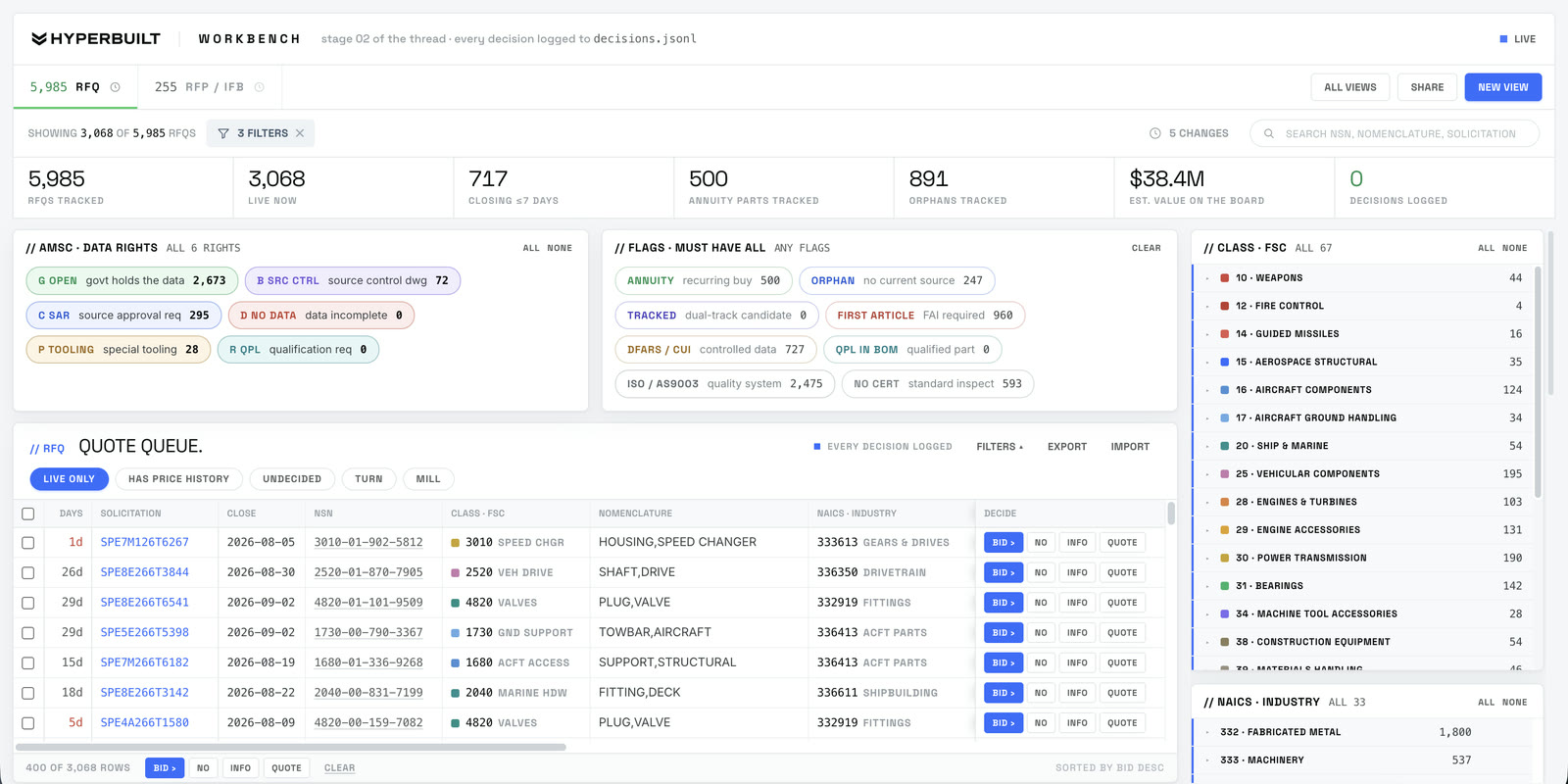Select the G Open data rights chip
The height and width of the screenshot is (784, 1568).
(132, 281)
